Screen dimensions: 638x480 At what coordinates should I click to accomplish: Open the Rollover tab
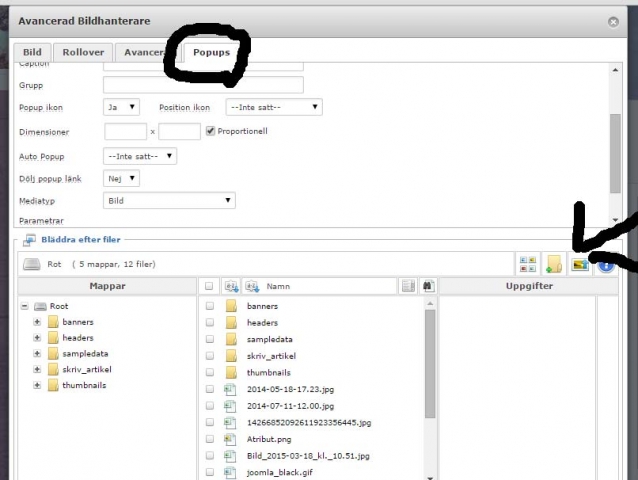click(x=82, y=52)
